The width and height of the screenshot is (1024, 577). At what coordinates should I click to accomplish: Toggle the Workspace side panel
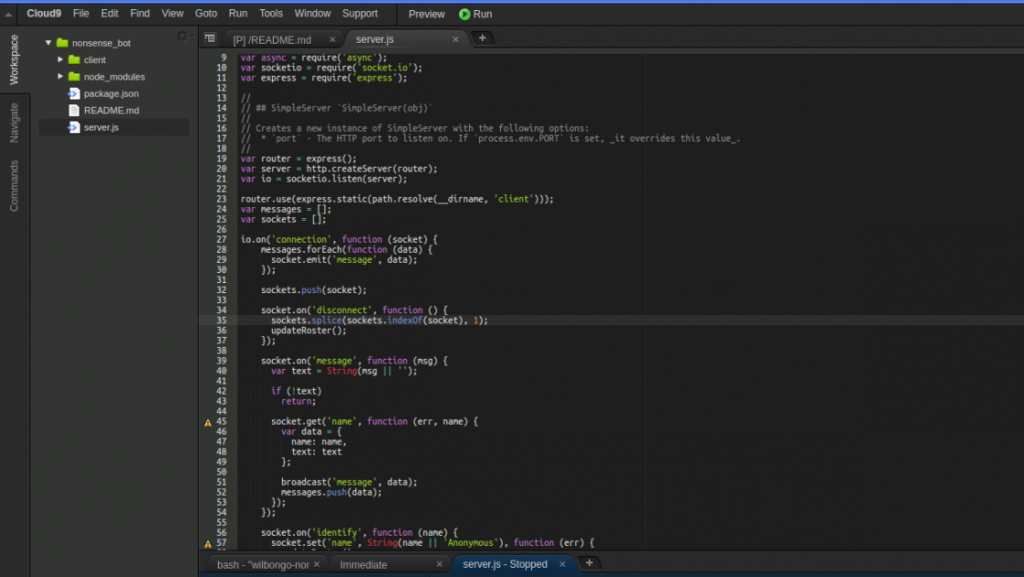tap(14, 59)
